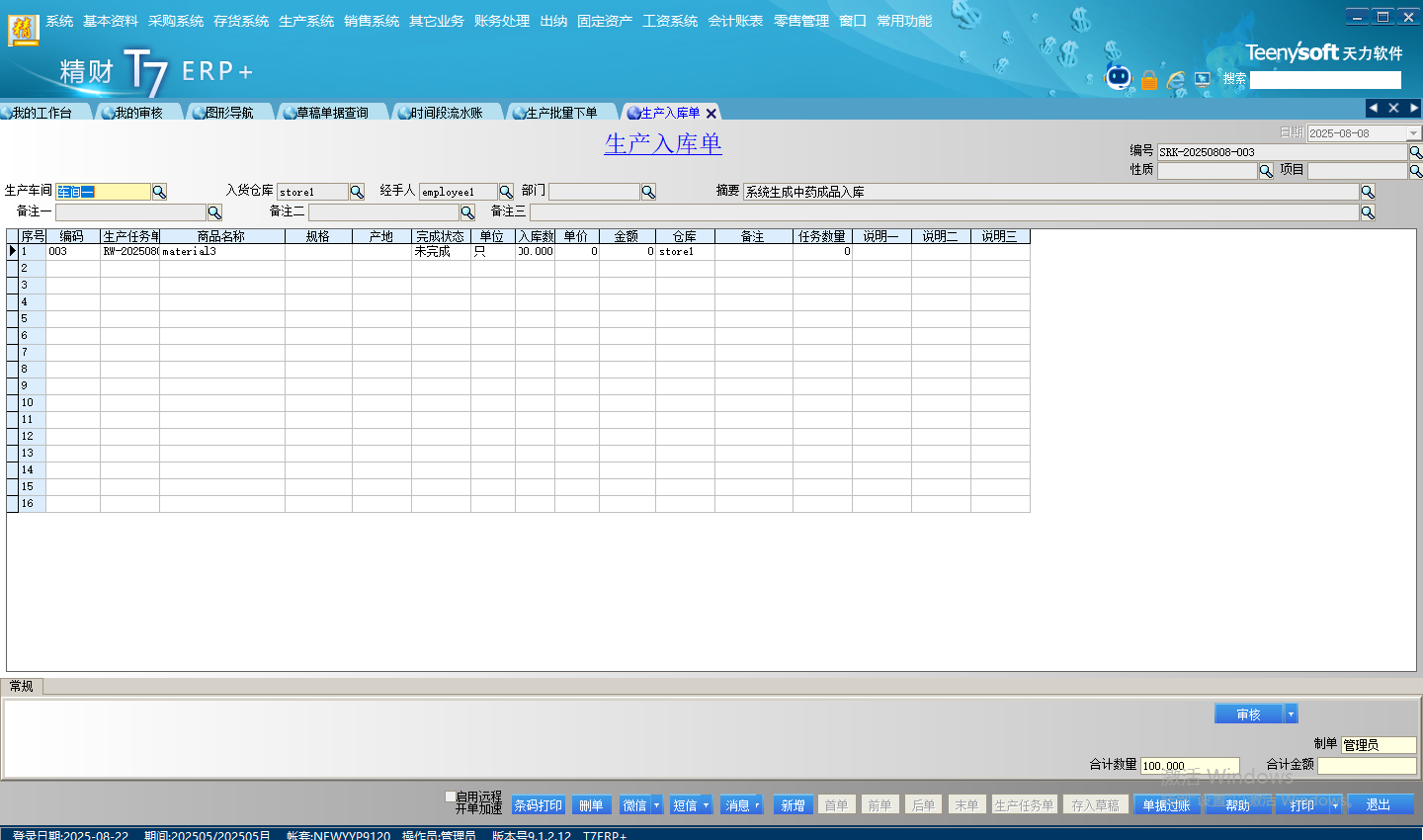
Task: Open lookup for 入货仓库 store1 field
Action: click(x=357, y=192)
